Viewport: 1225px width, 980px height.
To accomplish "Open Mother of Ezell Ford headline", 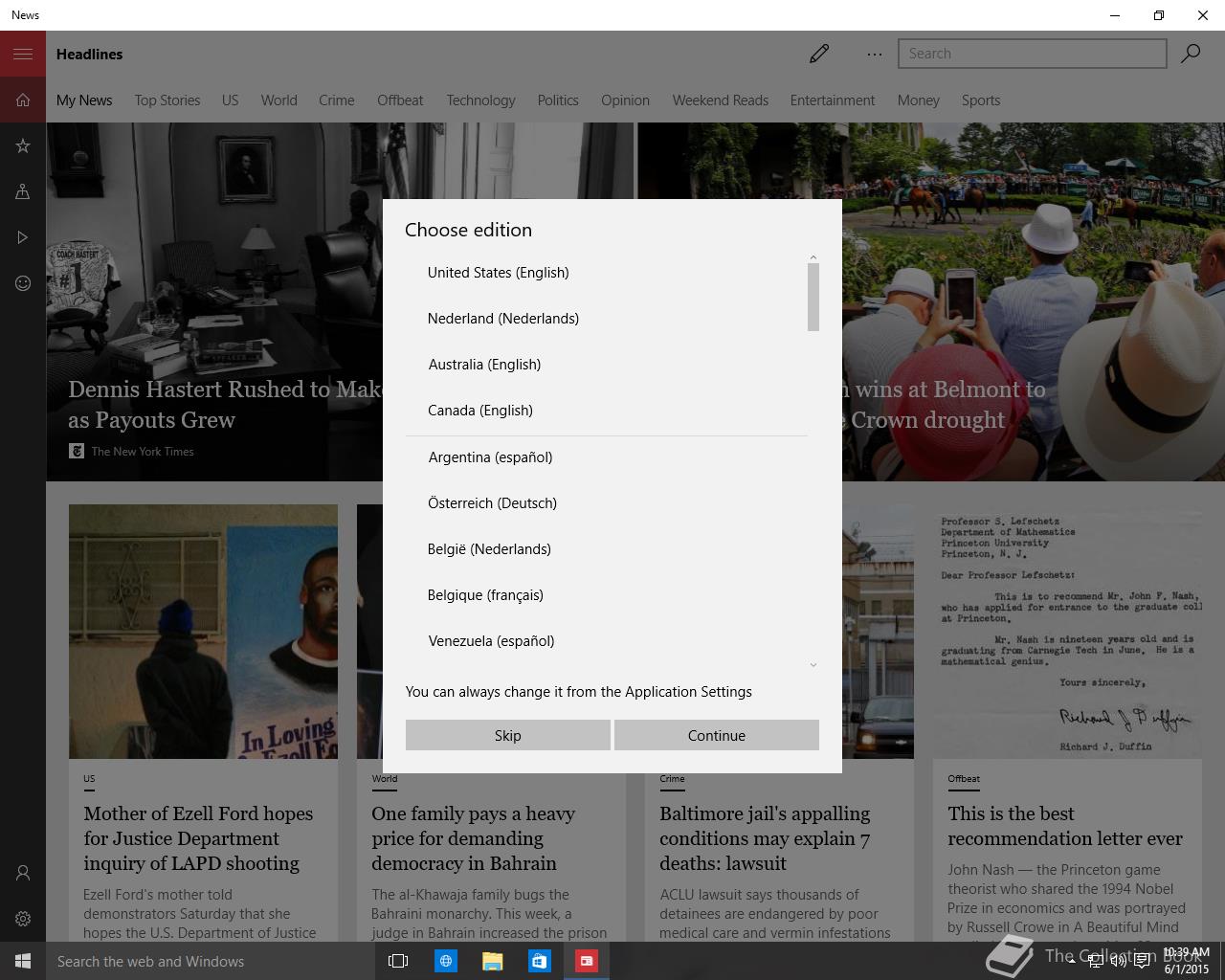I will 198,838.
